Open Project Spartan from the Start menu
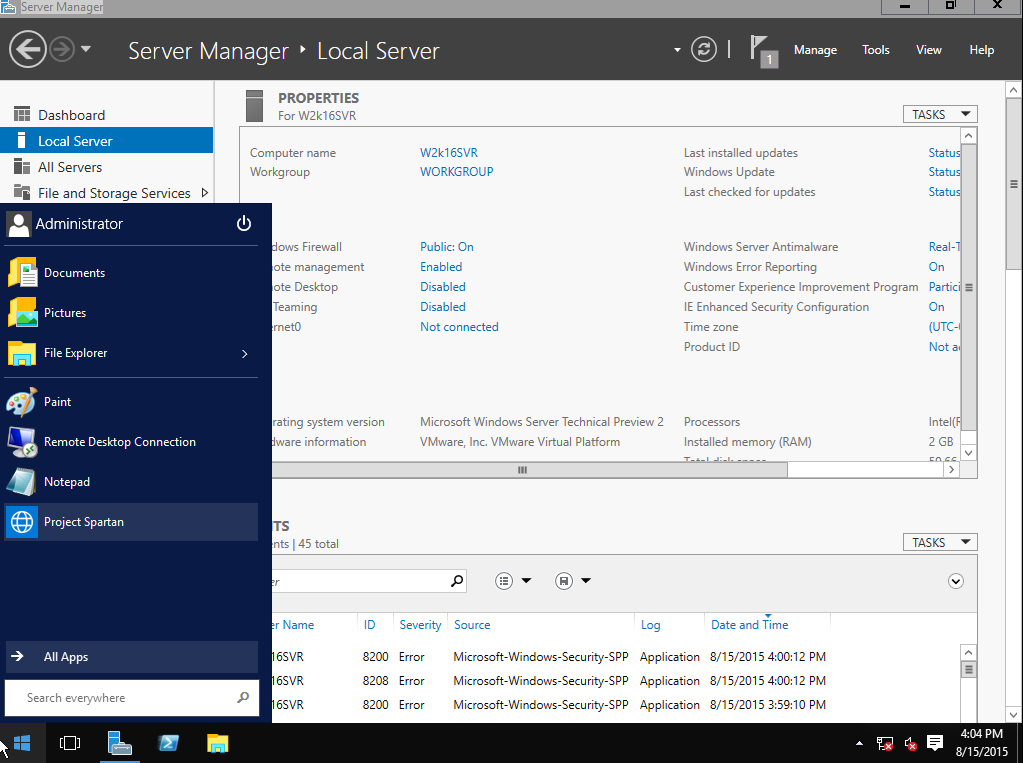The height and width of the screenshot is (763, 1023). (83, 521)
